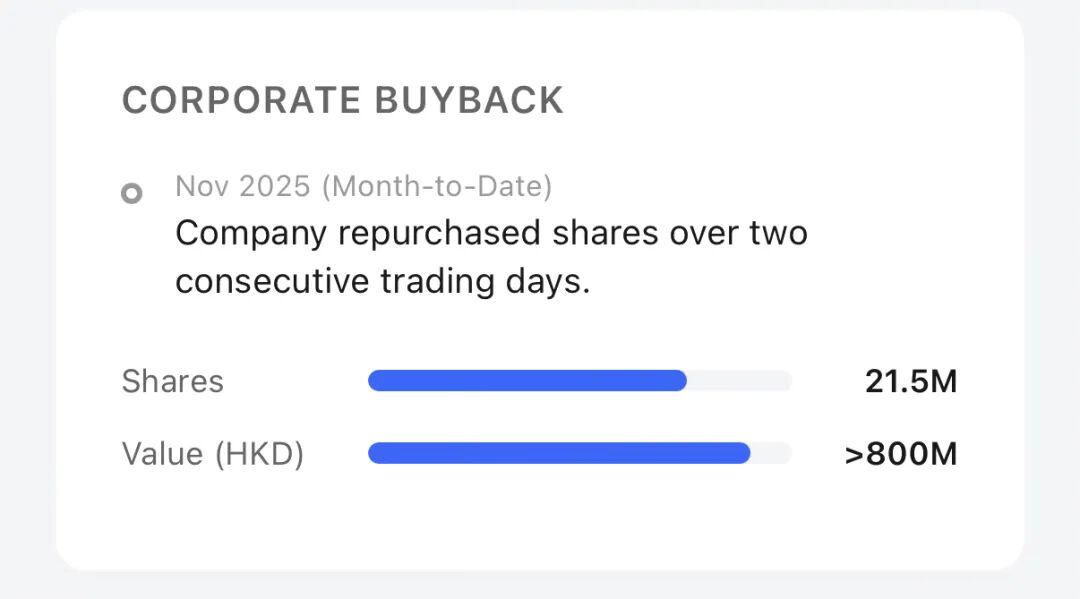This screenshot has height=599, width=1080.
Task: Click the circular timeline bullet marker
Action: [x=131, y=193]
